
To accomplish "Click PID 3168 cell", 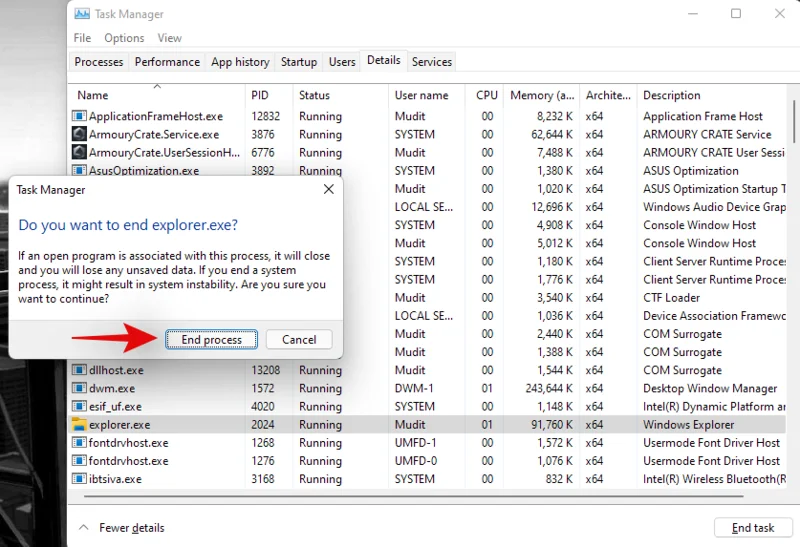I will 263,479.
